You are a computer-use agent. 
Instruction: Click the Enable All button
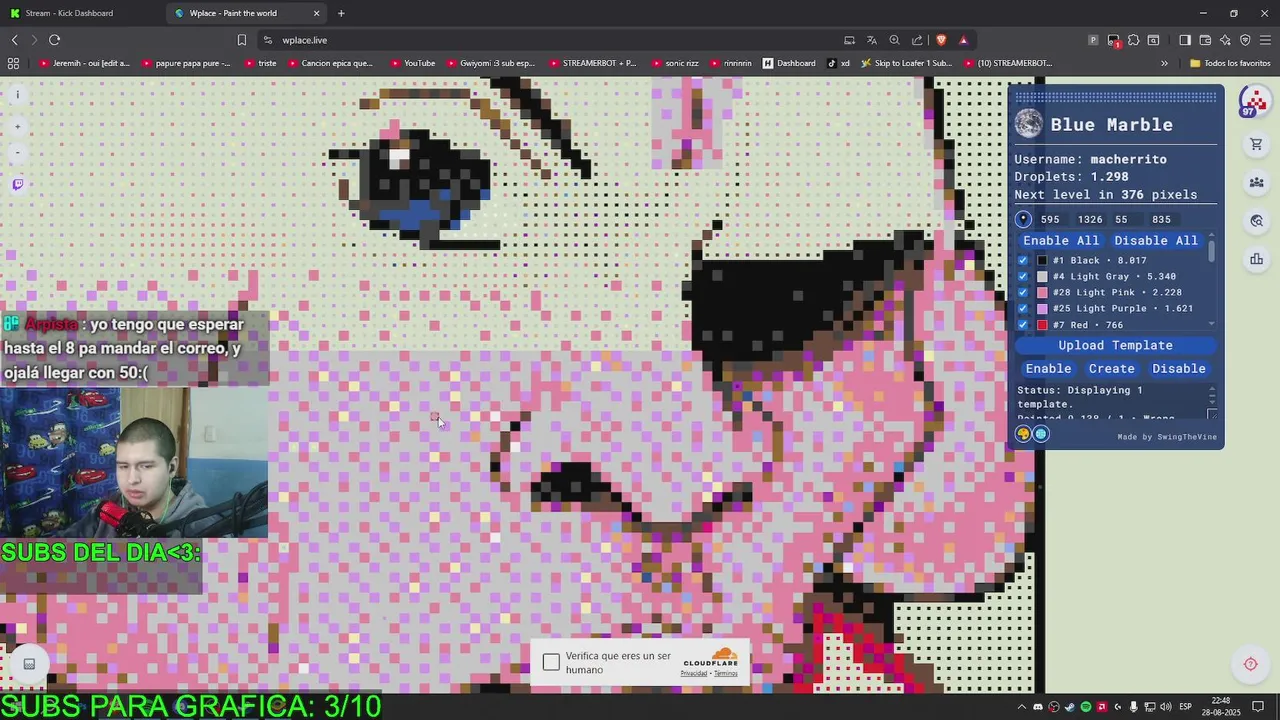tap(1061, 240)
